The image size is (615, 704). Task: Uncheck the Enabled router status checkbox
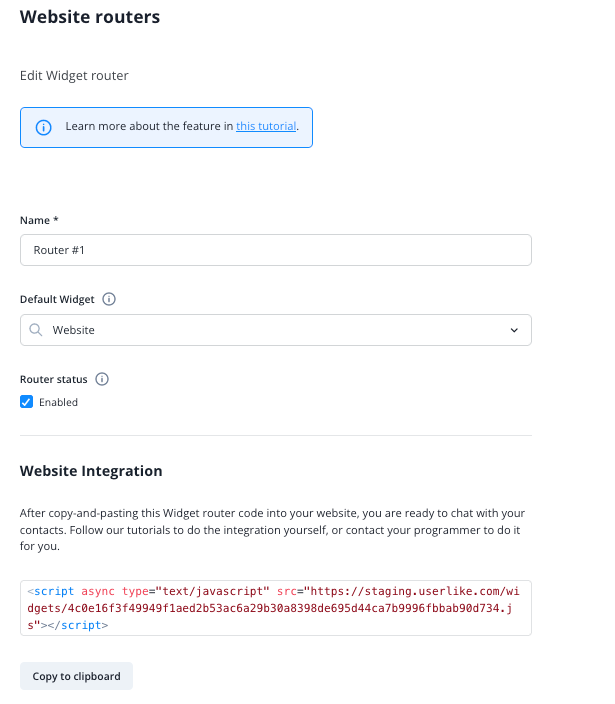[26, 402]
